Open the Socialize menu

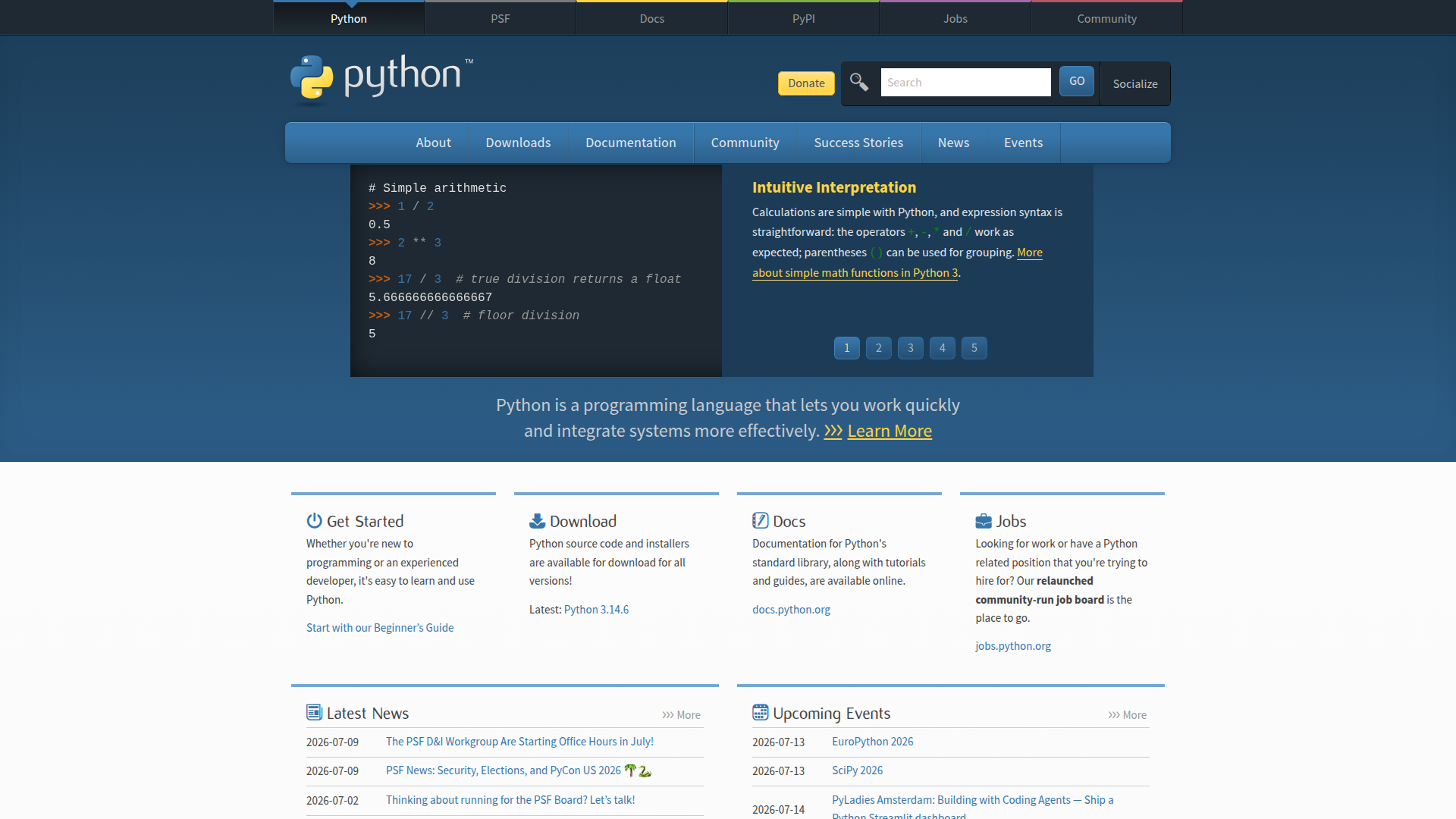coord(1135,83)
